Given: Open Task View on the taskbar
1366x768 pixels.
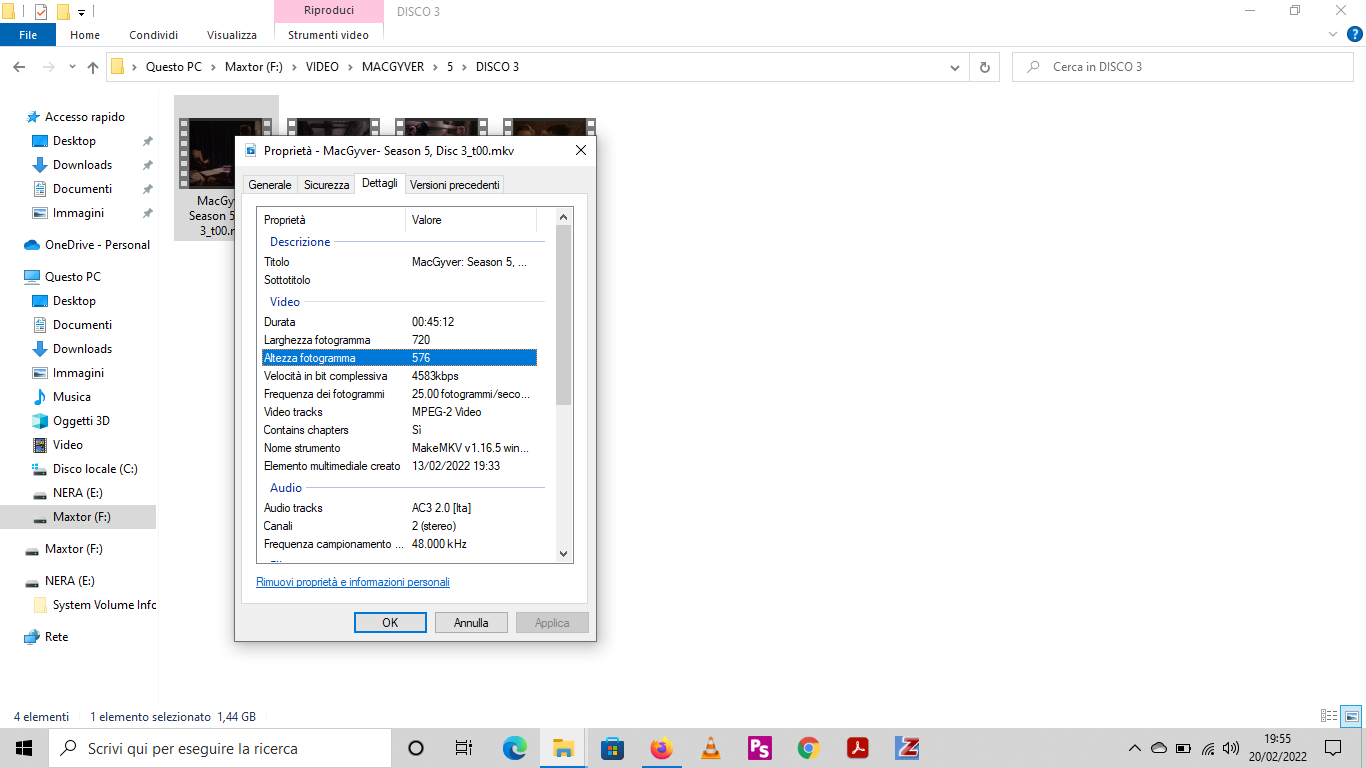Looking at the screenshot, I should [464, 748].
